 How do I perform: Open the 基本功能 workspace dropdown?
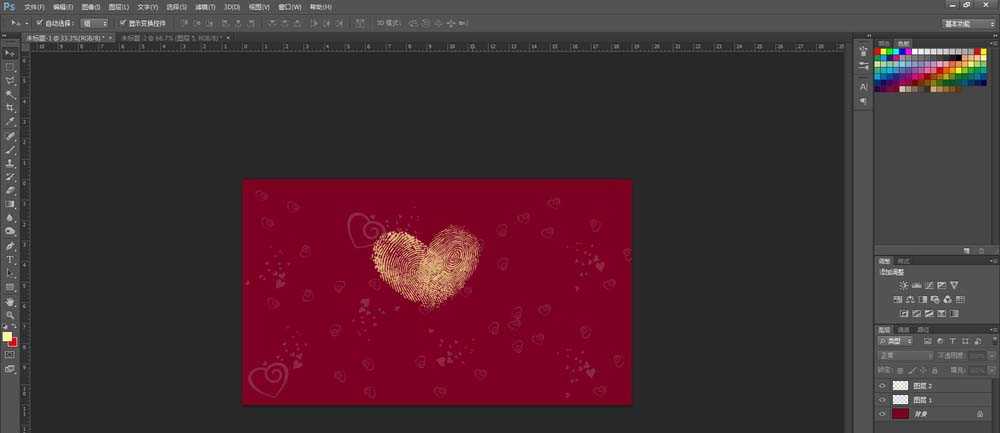(x=967, y=22)
